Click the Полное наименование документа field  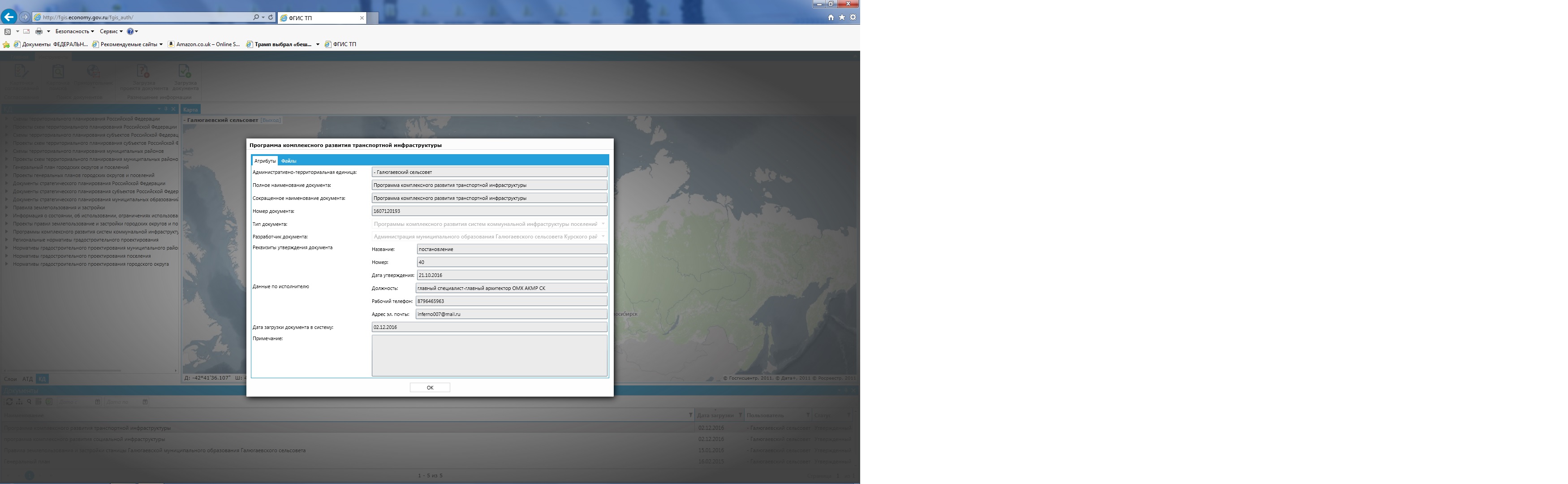[x=489, y=185]
